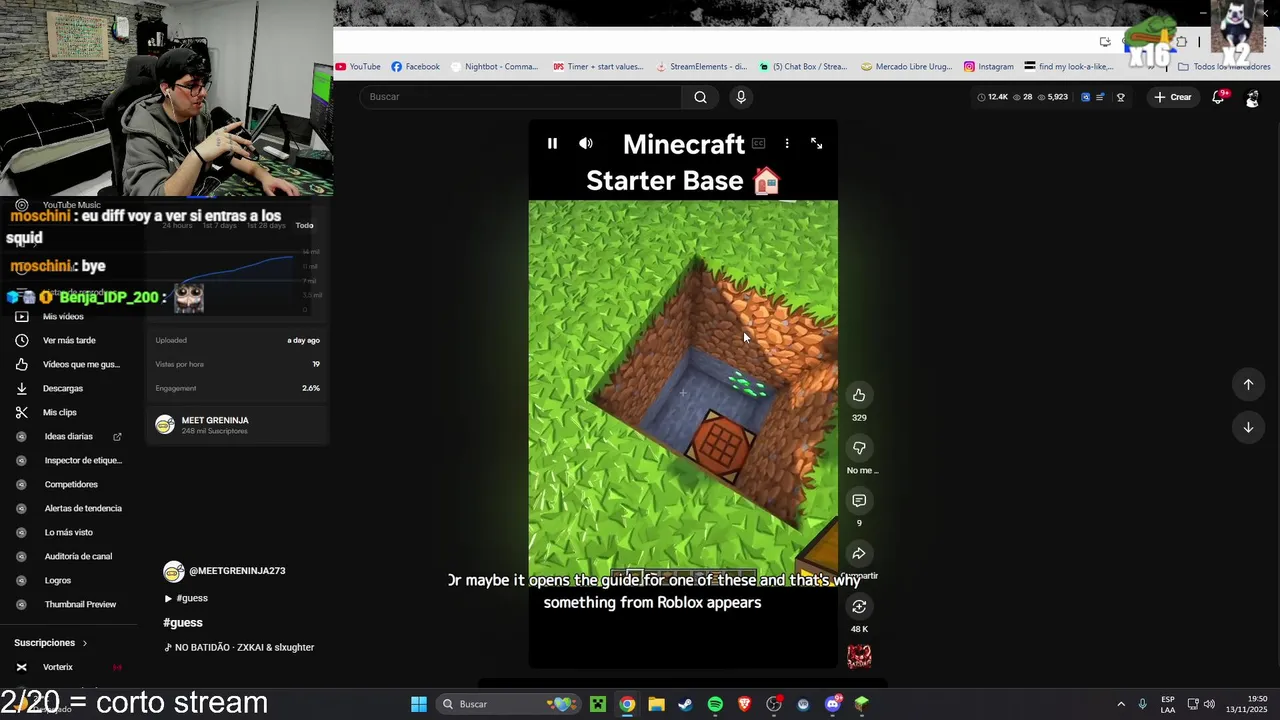Open the NO BATIDÃO sound link
1280x720 pixels.
click(x=239, y=648)
